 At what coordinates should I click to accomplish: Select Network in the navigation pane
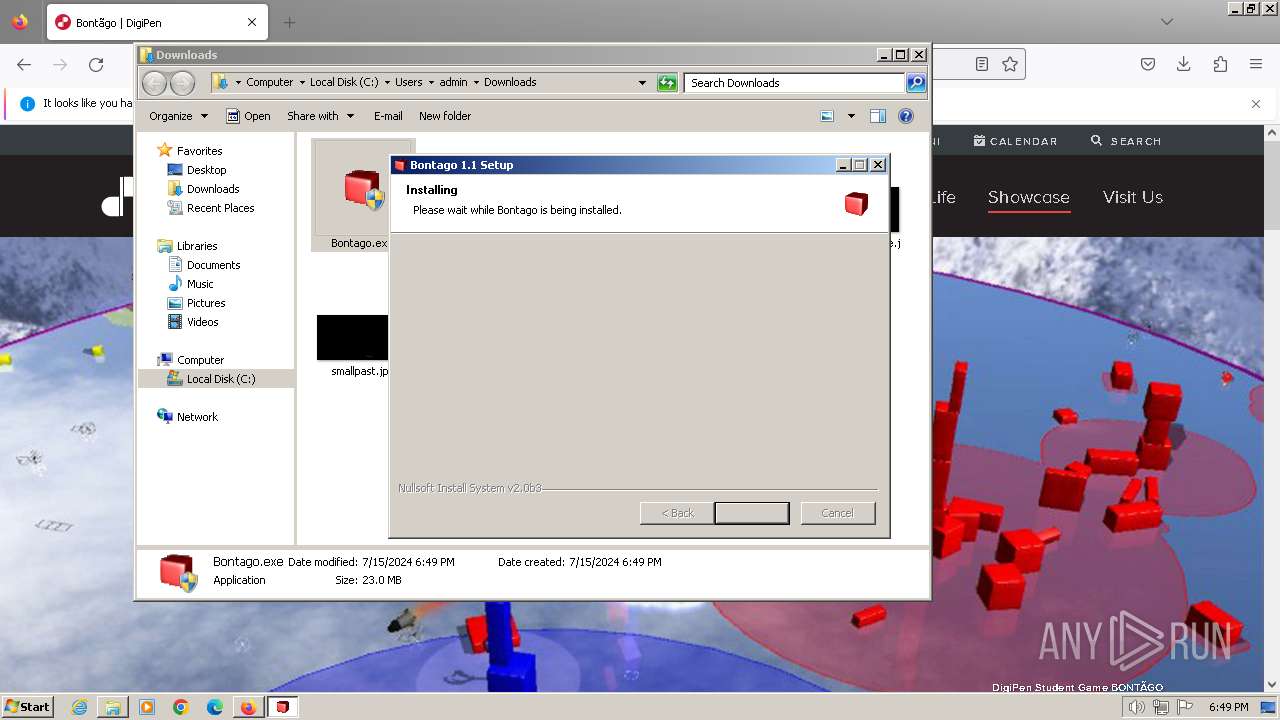pos(196,417)
